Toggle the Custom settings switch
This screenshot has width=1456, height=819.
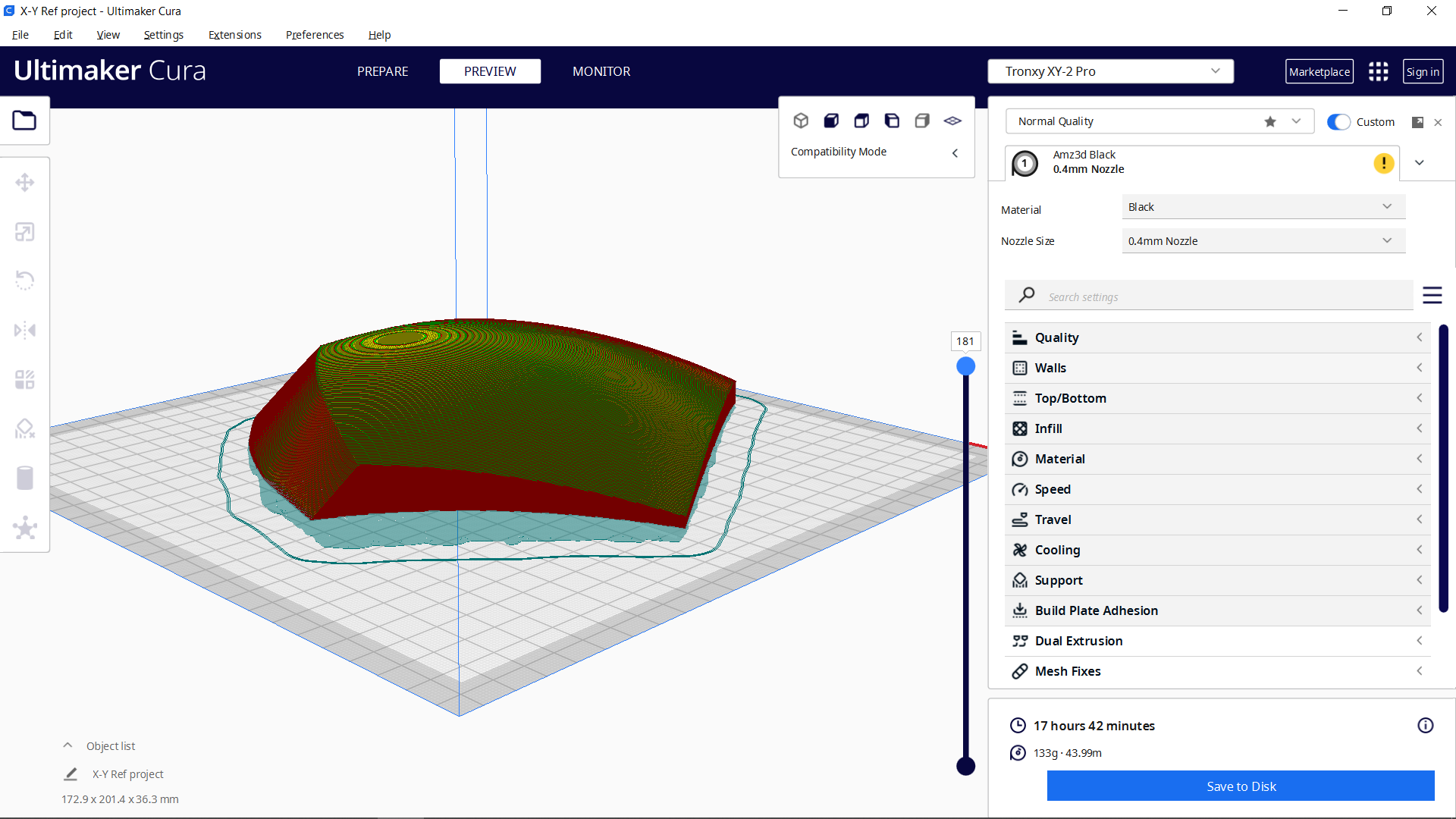[1338, 122]
